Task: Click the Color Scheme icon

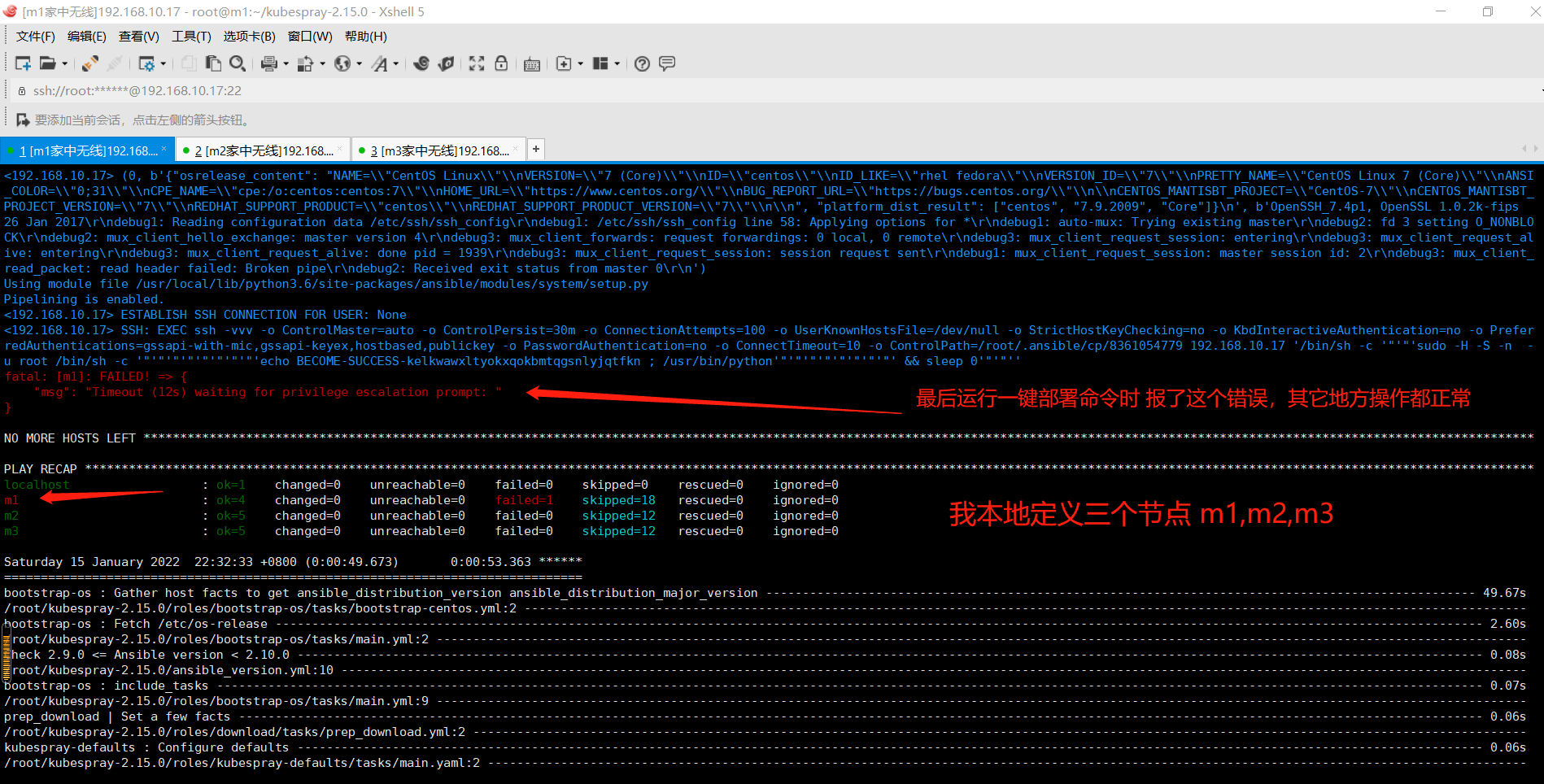Action: [x=306, y=63]
